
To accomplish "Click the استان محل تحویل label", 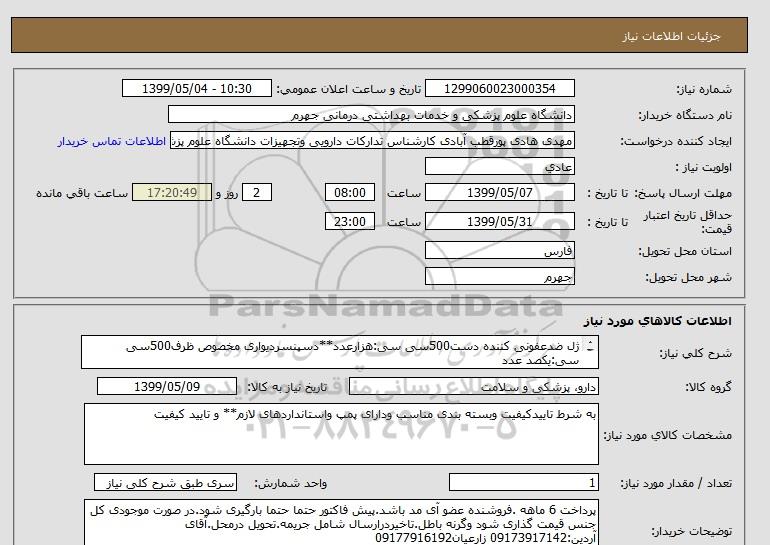I will click(x=685, y=251).
